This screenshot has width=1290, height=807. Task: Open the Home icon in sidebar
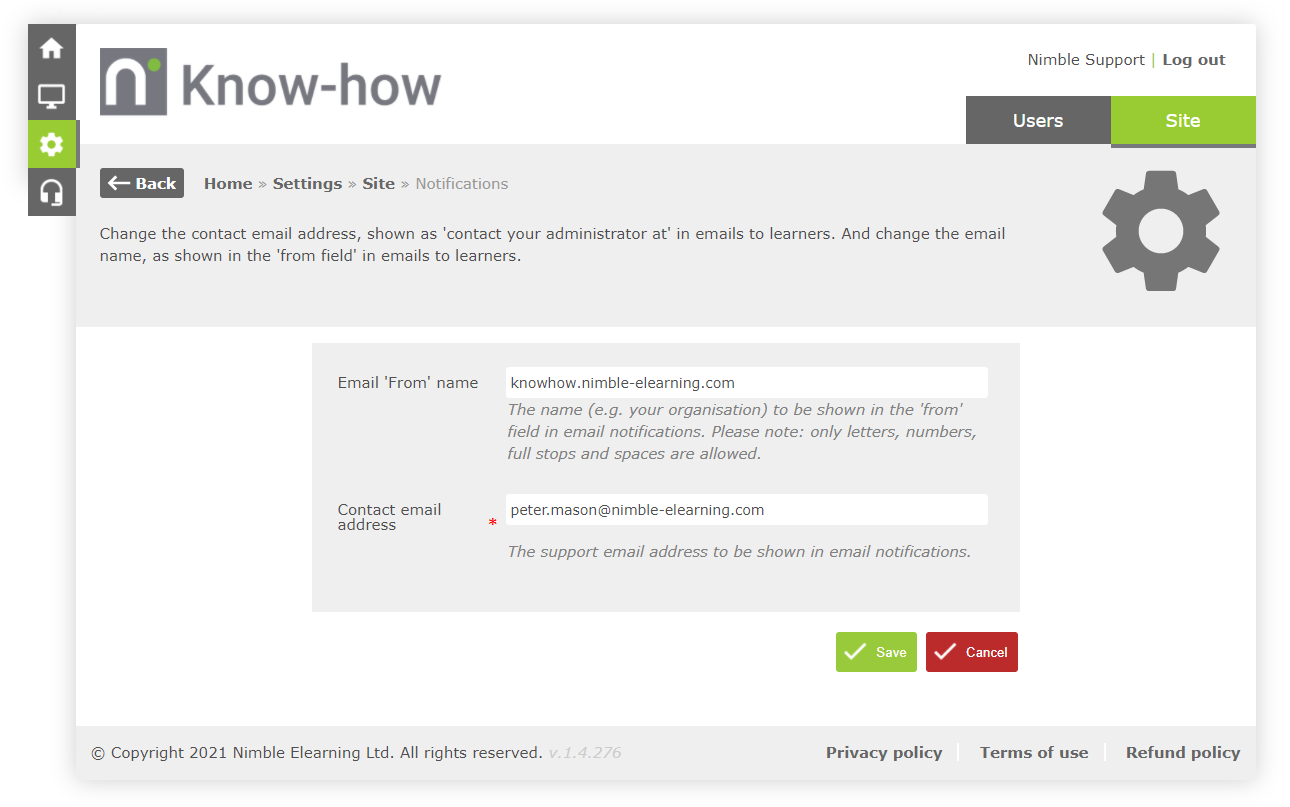click(x=51, y=48)
